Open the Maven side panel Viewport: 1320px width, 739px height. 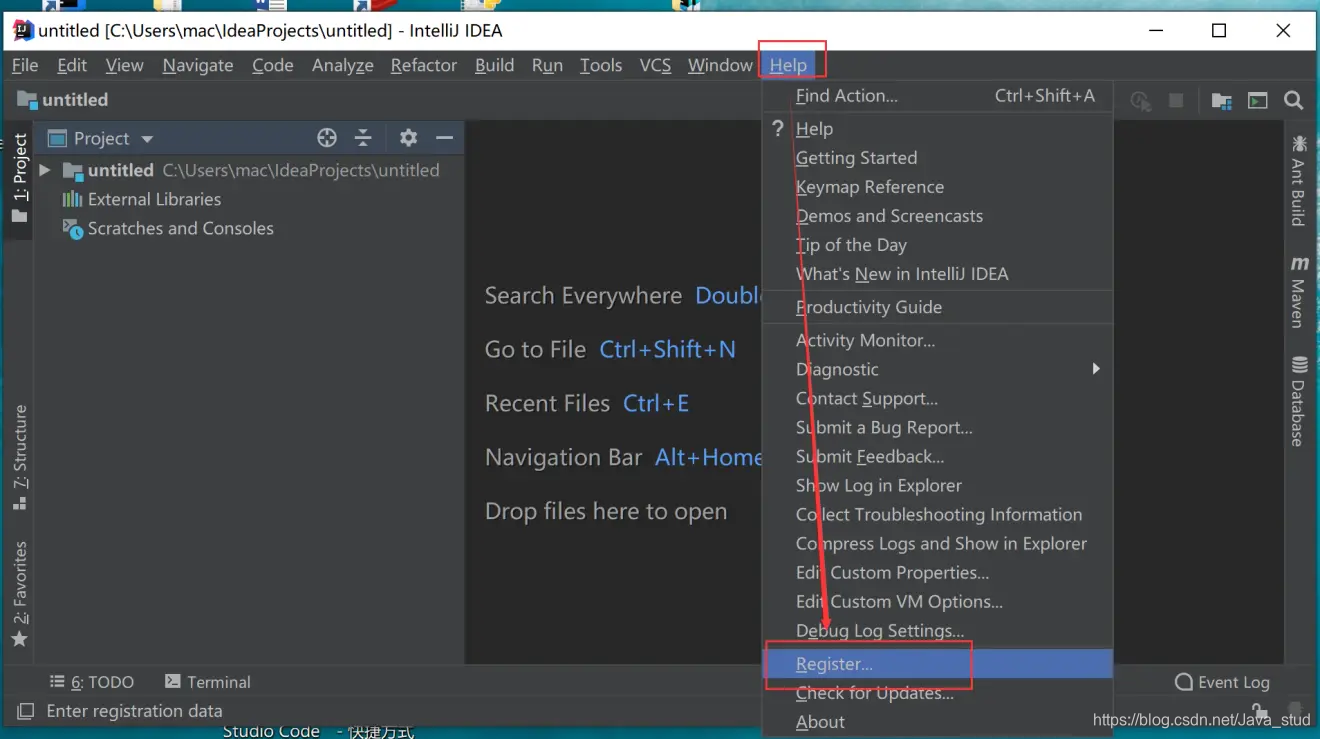click(x=1298, y=291)
